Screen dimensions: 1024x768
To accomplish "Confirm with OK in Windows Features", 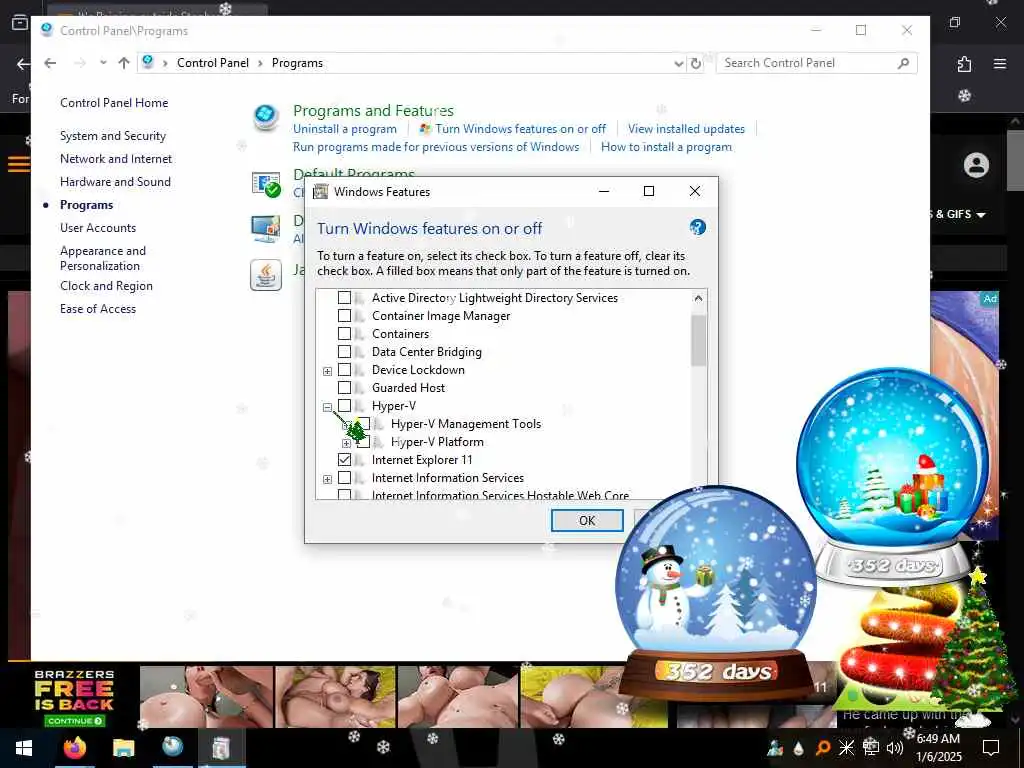I will pos(586,520).
